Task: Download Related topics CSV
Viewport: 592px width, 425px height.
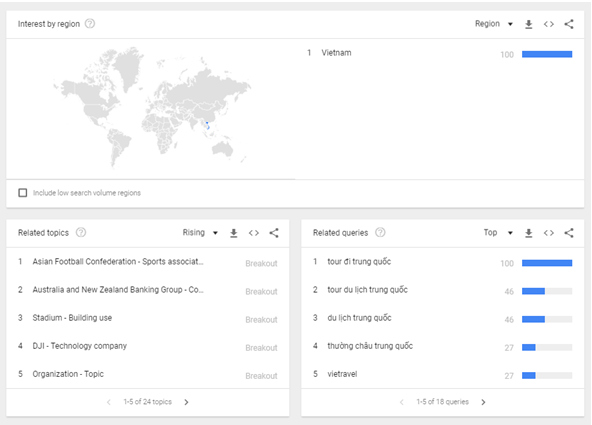Action: (x=234, y=233)
